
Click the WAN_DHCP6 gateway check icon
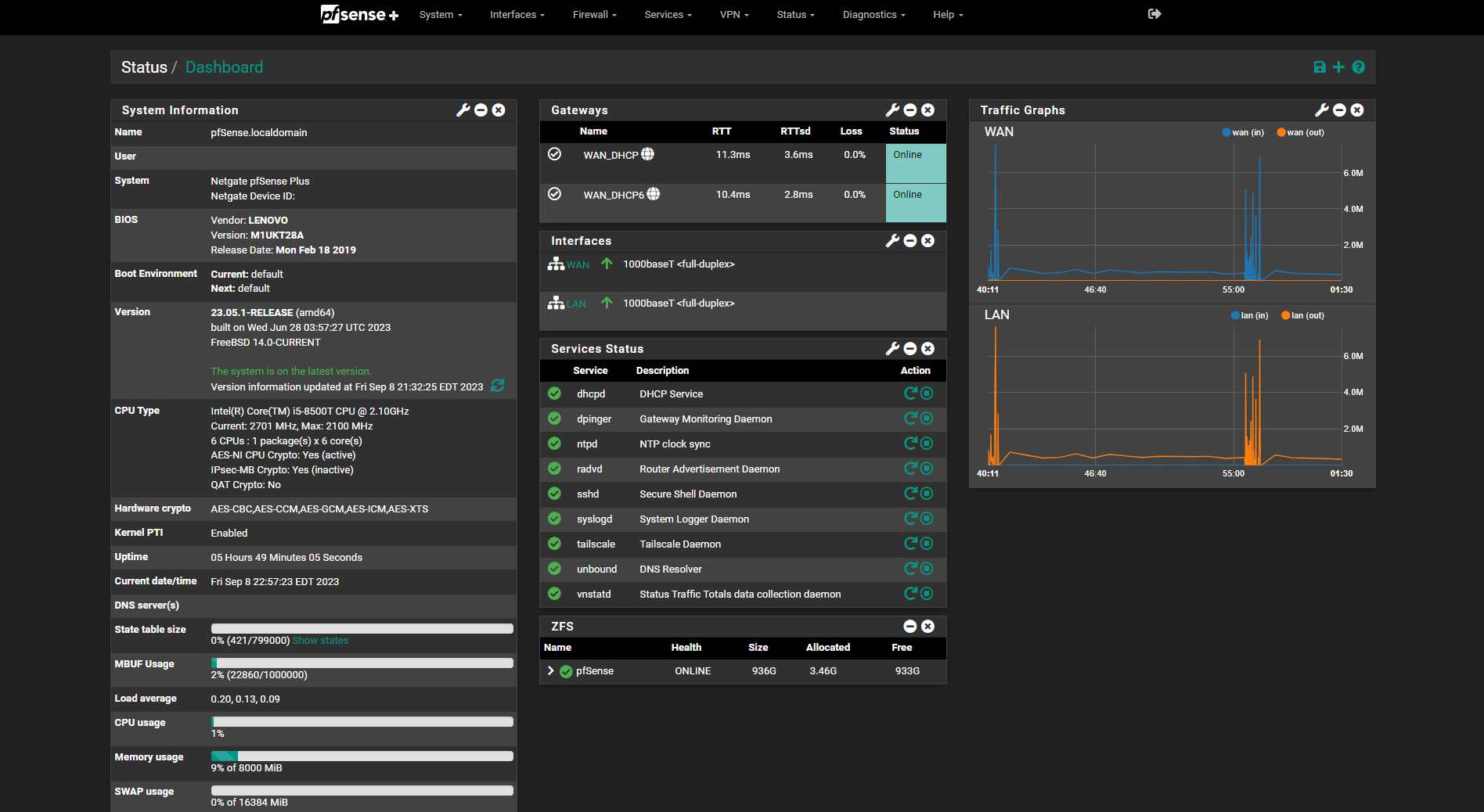(554, 194)
